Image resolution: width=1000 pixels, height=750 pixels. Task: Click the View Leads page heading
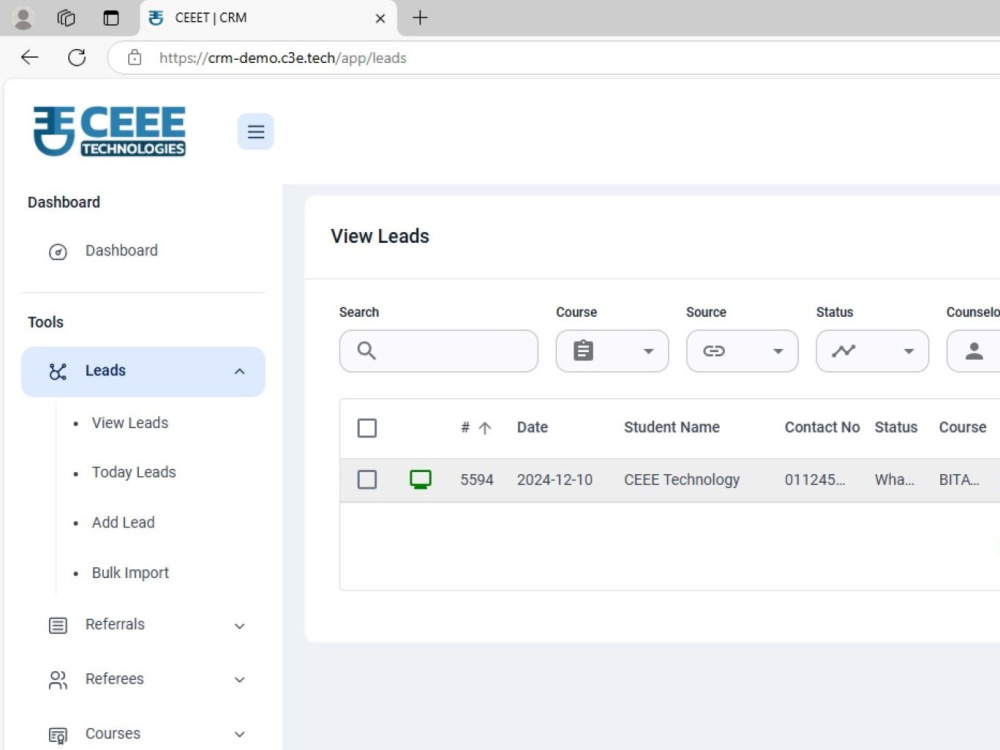pos(380,236)
